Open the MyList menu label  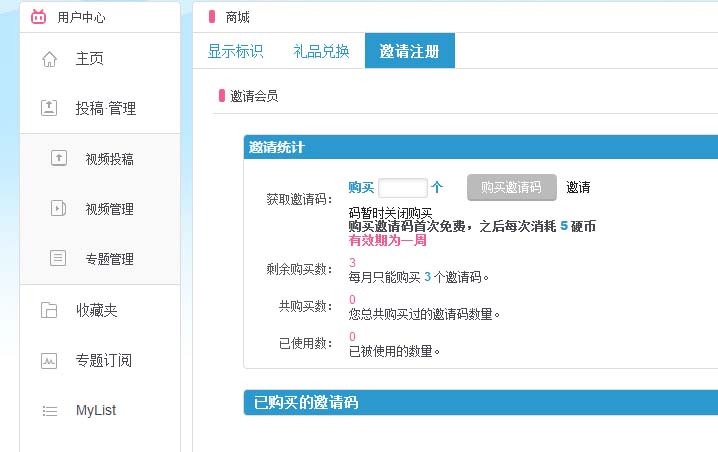tap(96, 411)
